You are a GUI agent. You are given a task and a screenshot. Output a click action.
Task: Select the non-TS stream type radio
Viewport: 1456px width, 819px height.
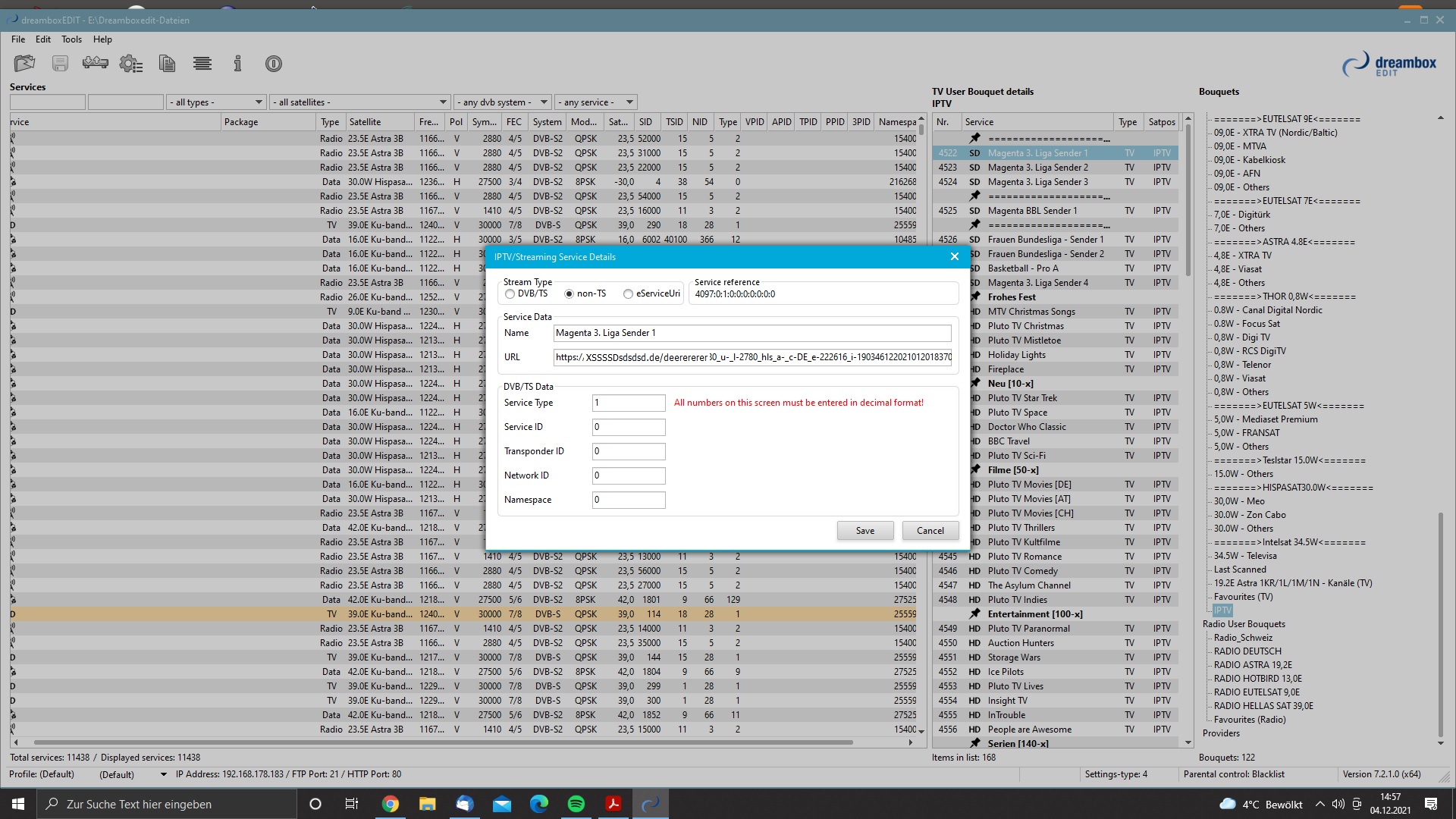tap(570, 294)
